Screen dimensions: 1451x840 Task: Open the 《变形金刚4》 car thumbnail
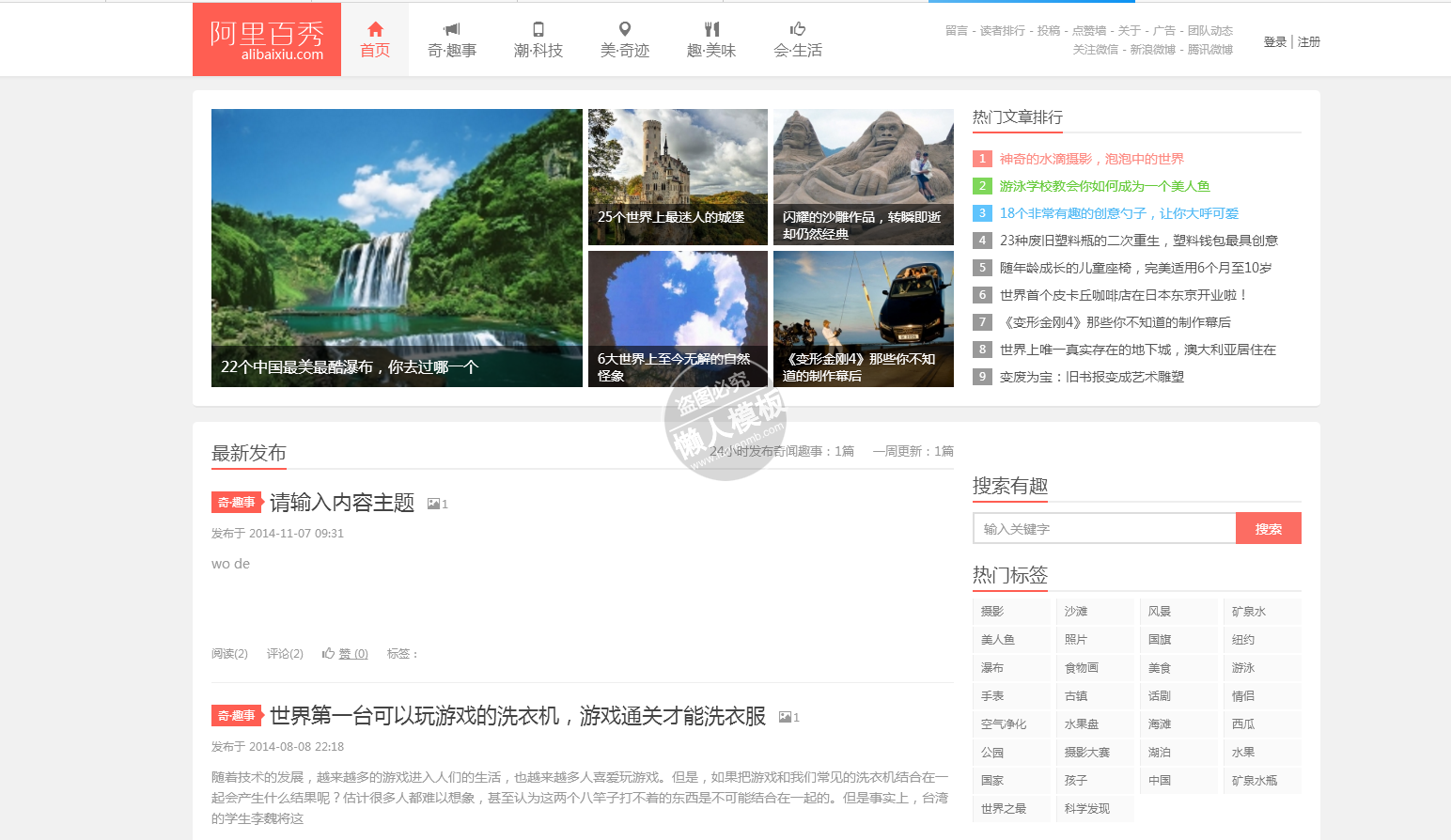click(x=864, y=319)
